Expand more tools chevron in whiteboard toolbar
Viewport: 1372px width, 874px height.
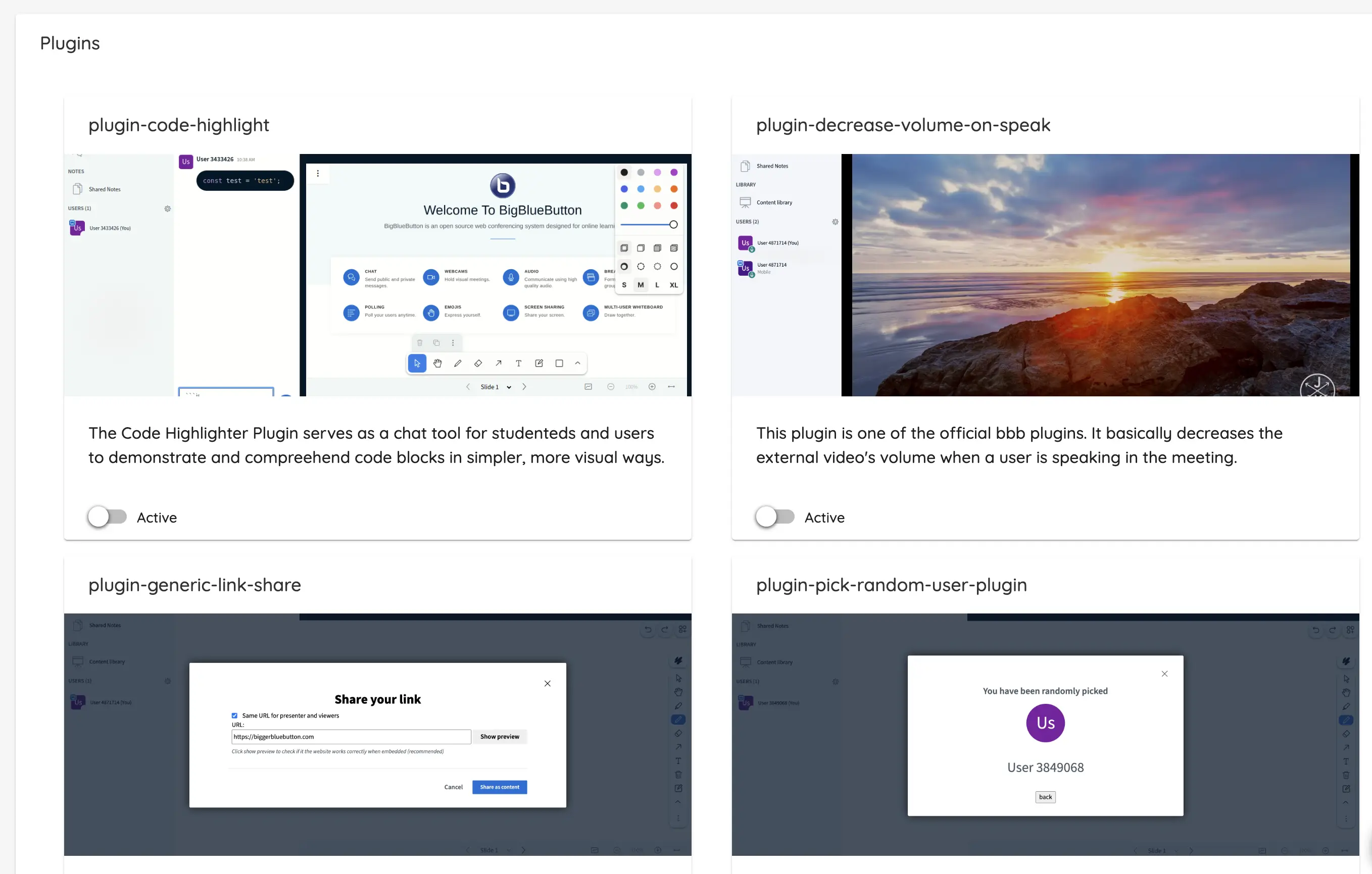coord(578,363)
